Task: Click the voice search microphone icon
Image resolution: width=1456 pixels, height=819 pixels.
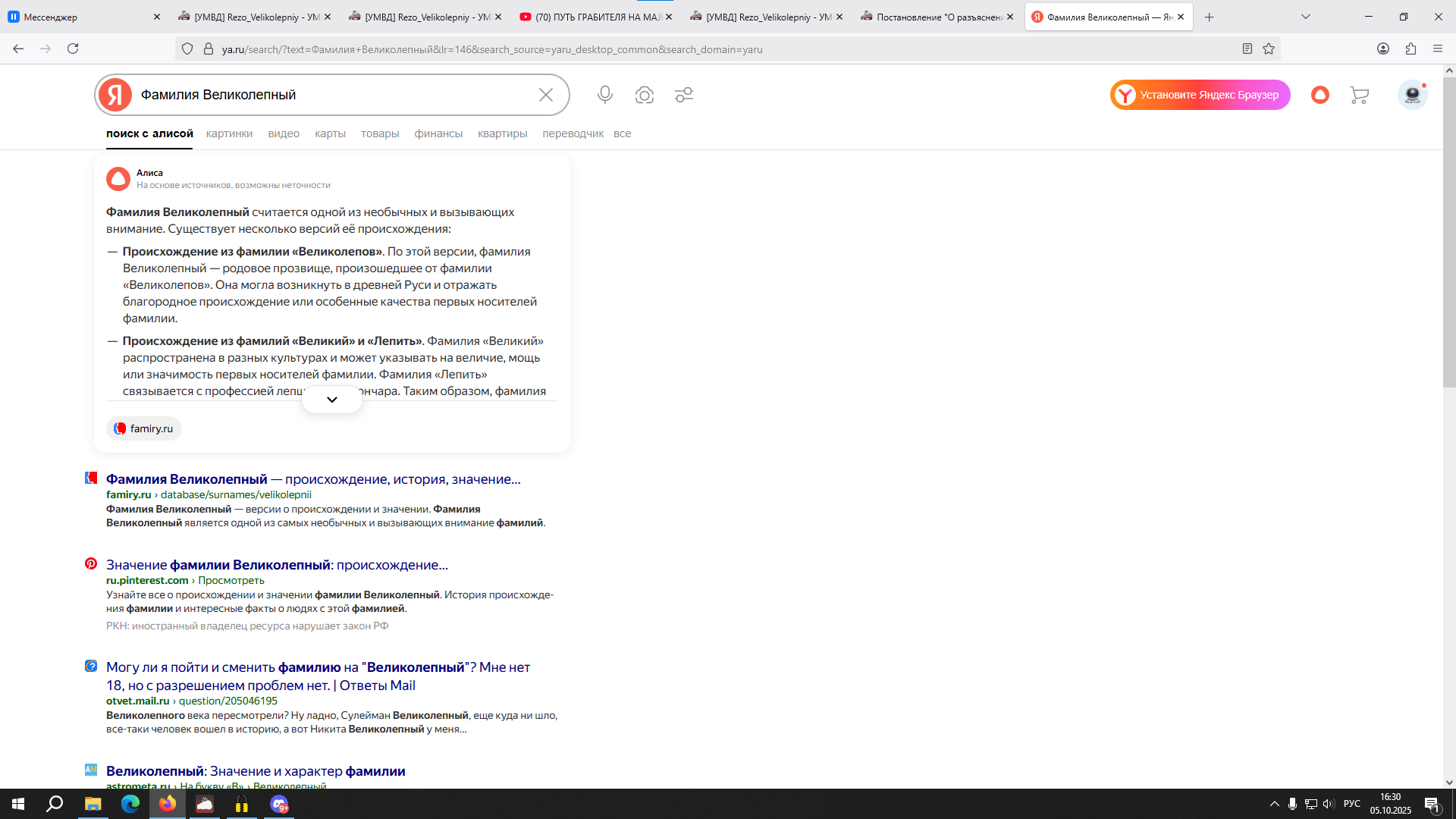Action: 604,95
